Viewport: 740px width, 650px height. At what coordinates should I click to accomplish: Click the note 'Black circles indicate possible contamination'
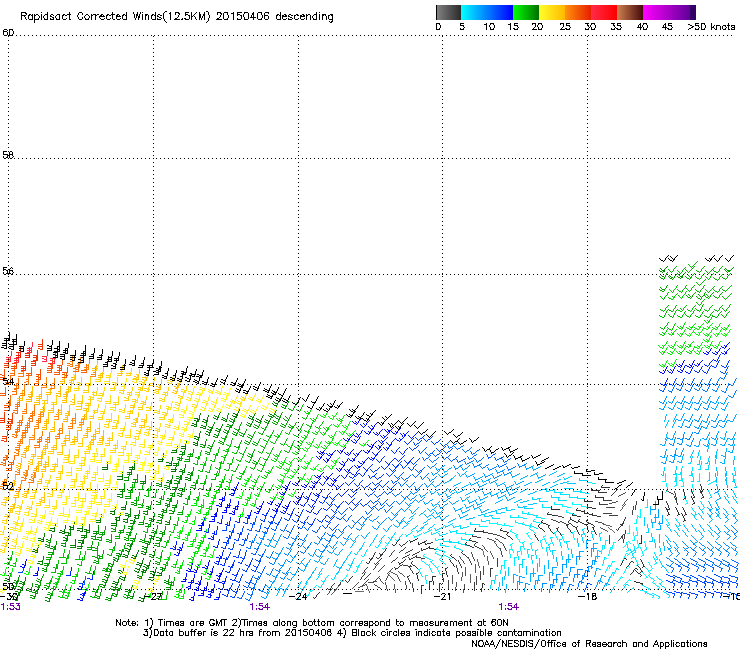(456, 633)
